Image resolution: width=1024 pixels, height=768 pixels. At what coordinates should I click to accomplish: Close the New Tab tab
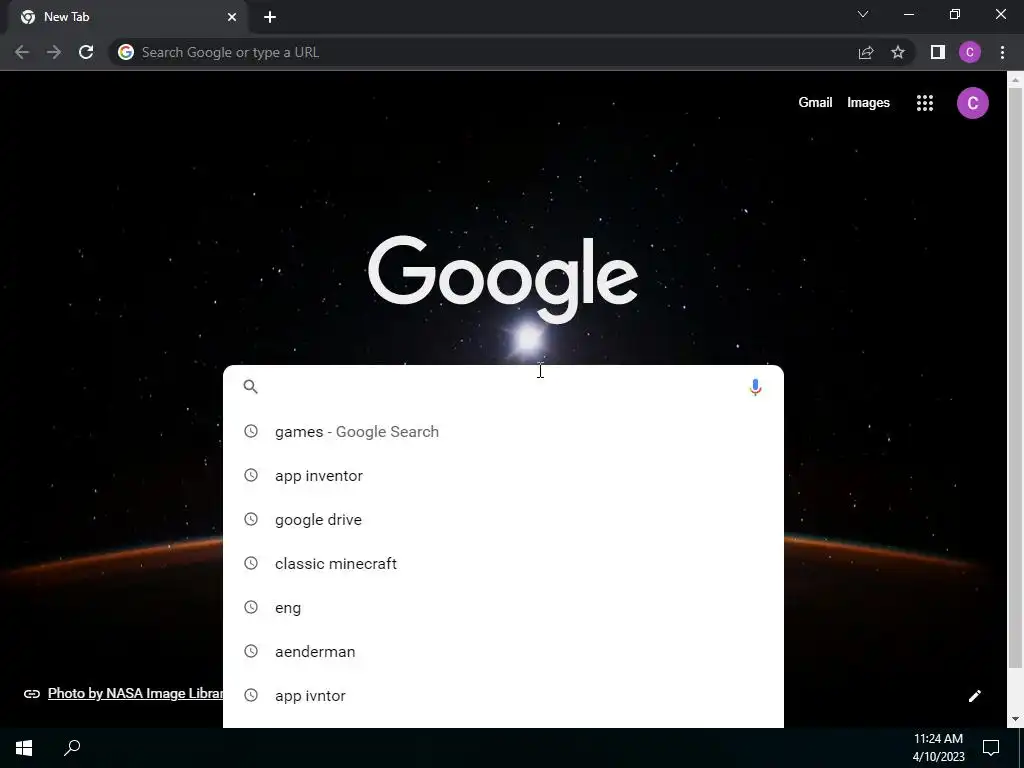point(232,17)
